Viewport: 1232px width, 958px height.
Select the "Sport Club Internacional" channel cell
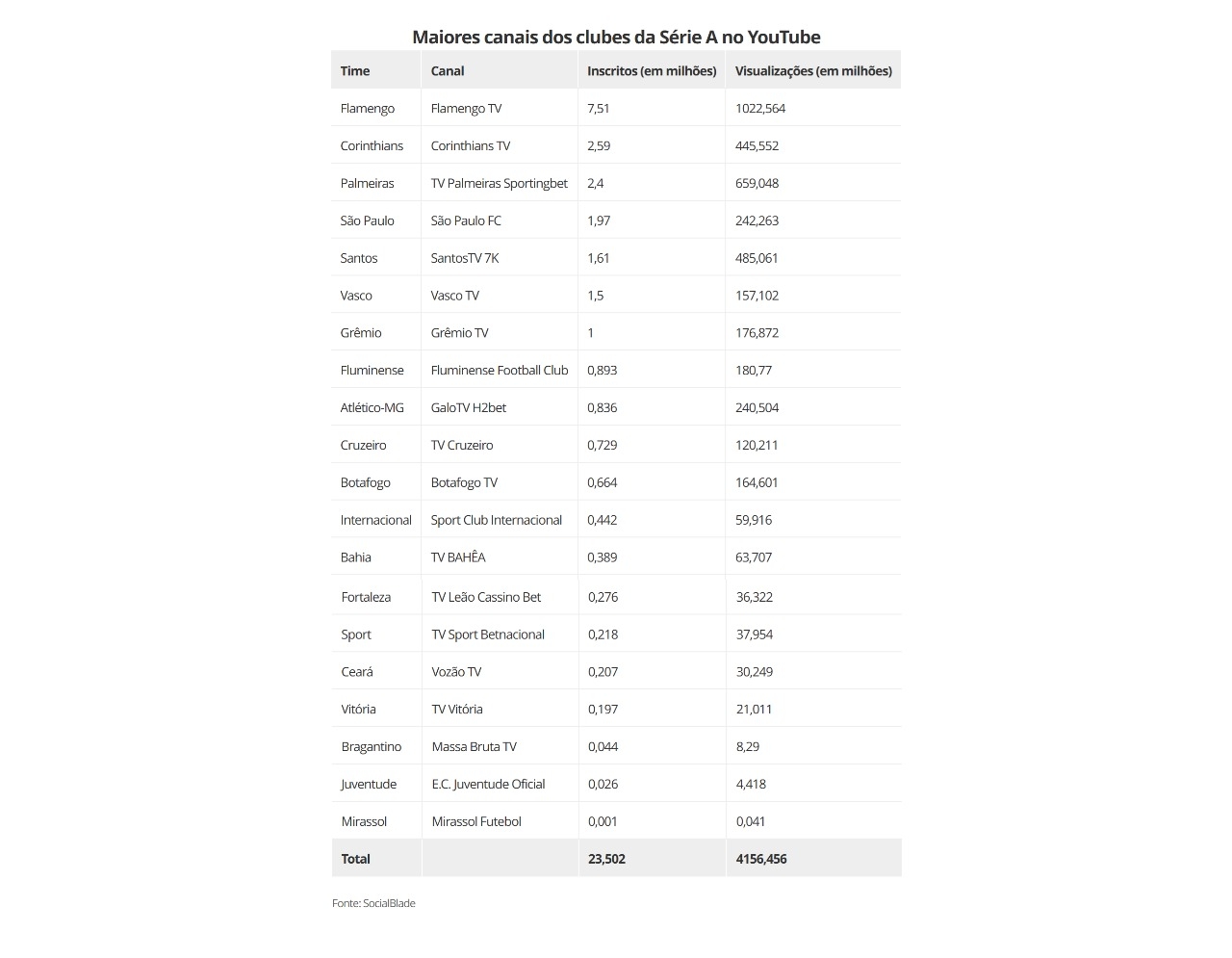coord(497,520)
